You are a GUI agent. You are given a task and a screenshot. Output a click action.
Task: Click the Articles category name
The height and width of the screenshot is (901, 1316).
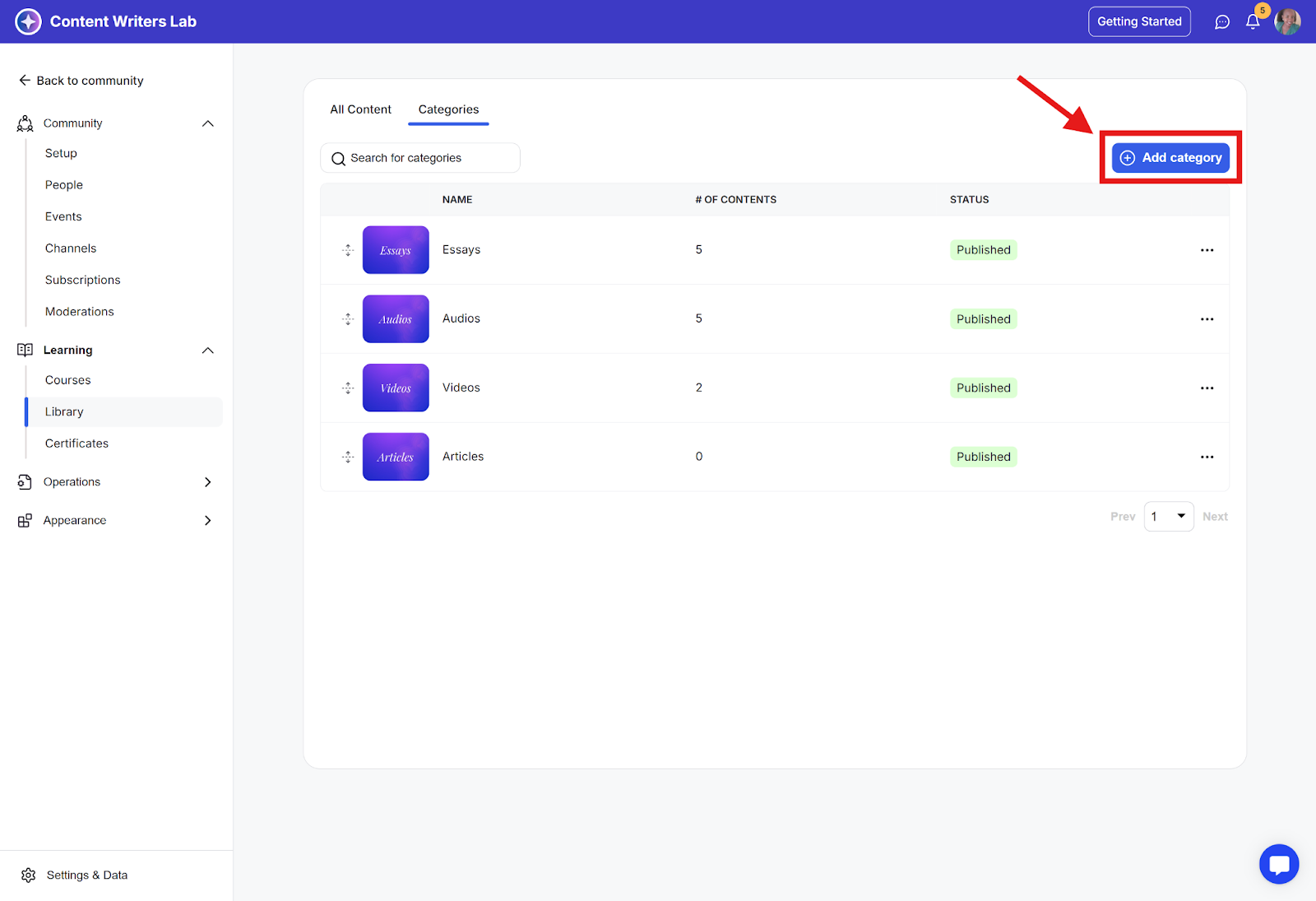(x=463, y=457)
